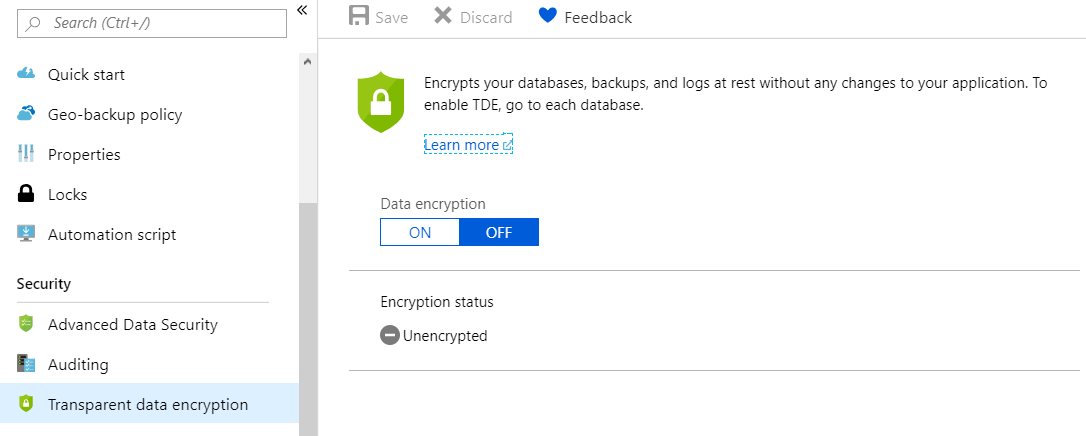Screen dimensions: 1086x436
Task: Set data encryption to OFF
Action: pos(498,232)
